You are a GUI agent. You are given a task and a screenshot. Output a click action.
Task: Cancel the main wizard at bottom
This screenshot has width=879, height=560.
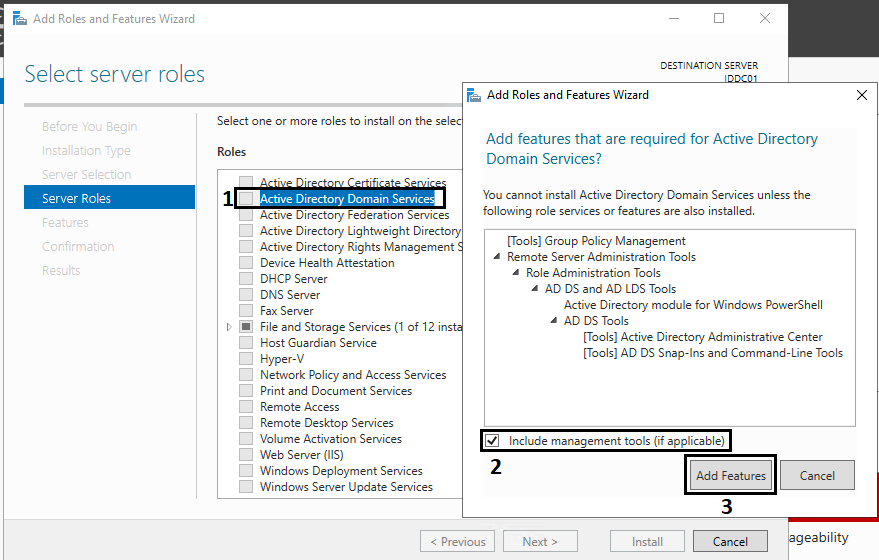click(730, 542)
